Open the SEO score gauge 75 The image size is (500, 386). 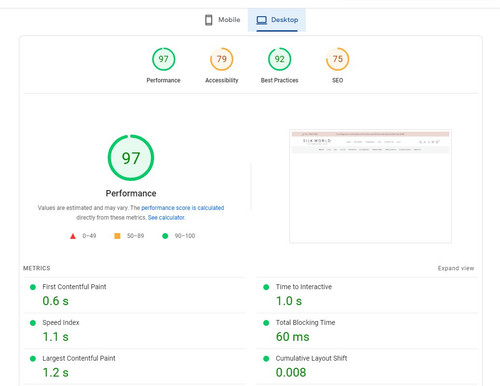click(338, 59)
